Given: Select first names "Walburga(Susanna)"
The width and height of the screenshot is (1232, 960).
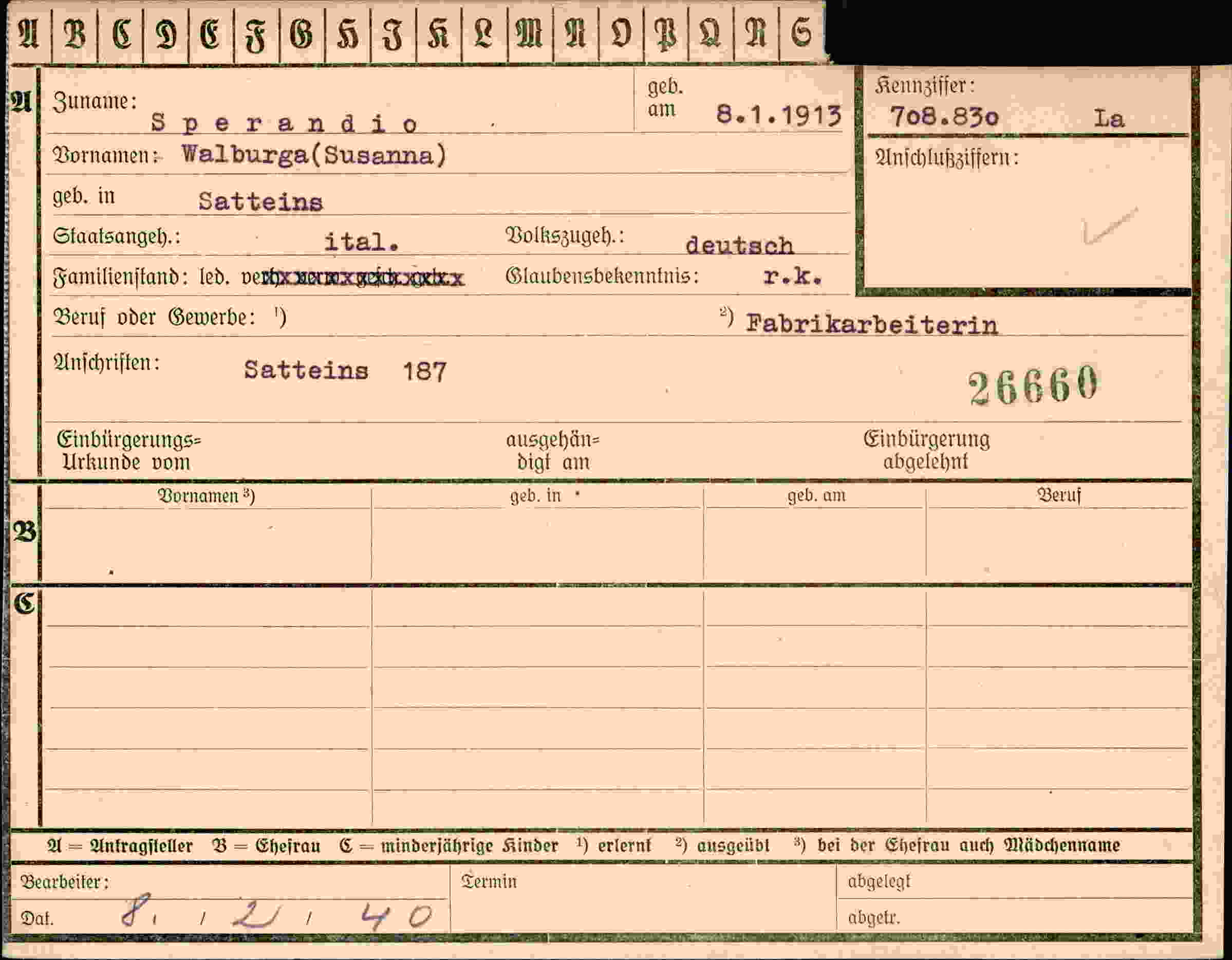Looking at the screenshot, I should 314,155.
